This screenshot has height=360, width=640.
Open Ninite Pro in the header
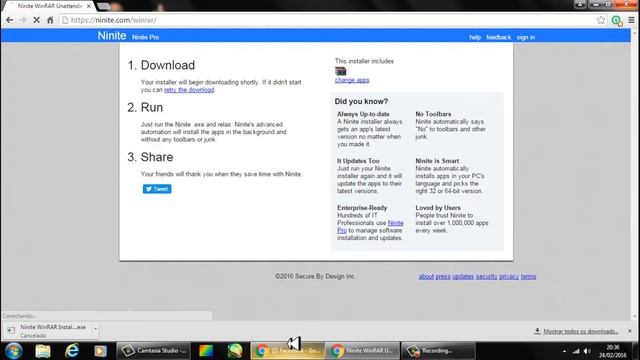click(145, 37)
